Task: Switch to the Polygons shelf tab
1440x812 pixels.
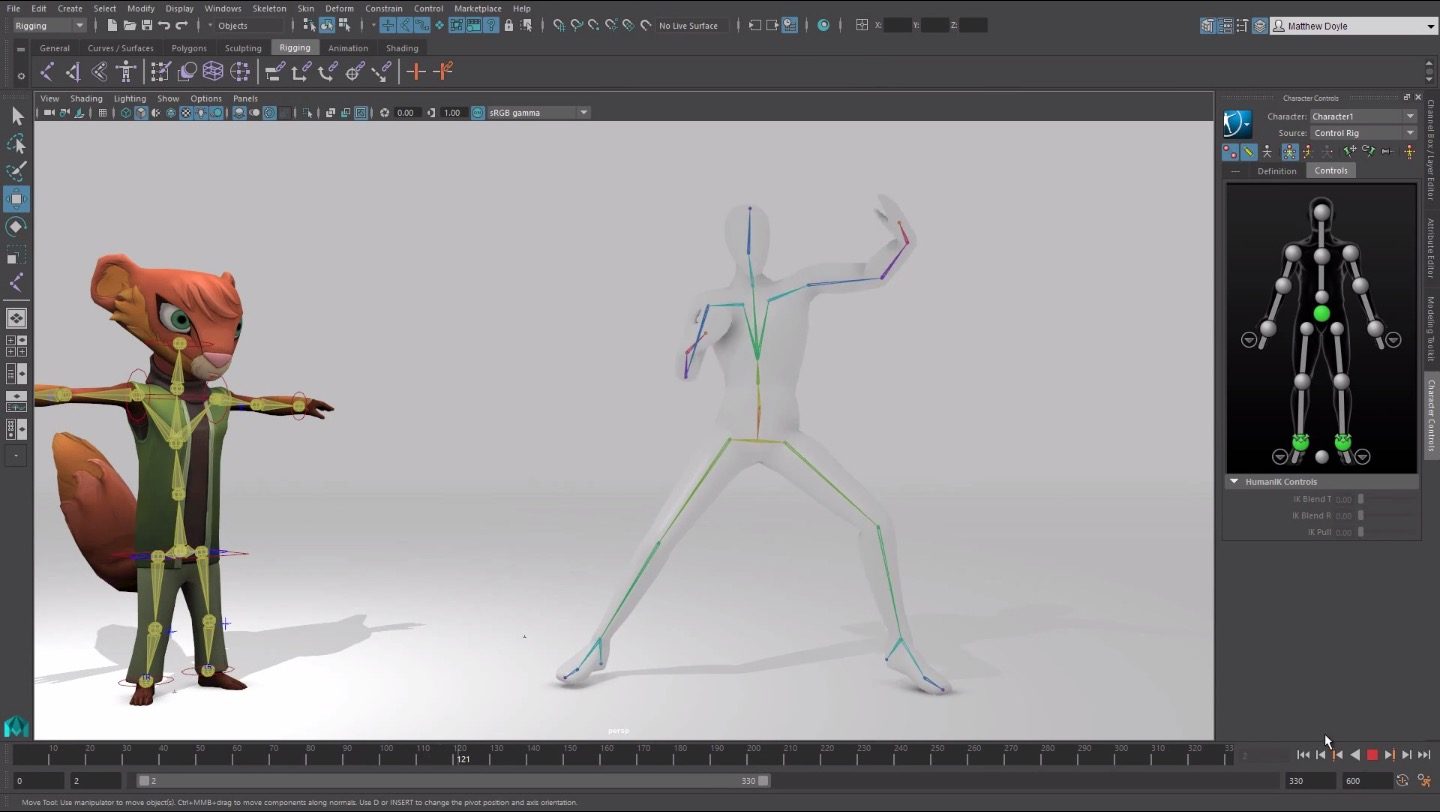Action: (188, 48)
